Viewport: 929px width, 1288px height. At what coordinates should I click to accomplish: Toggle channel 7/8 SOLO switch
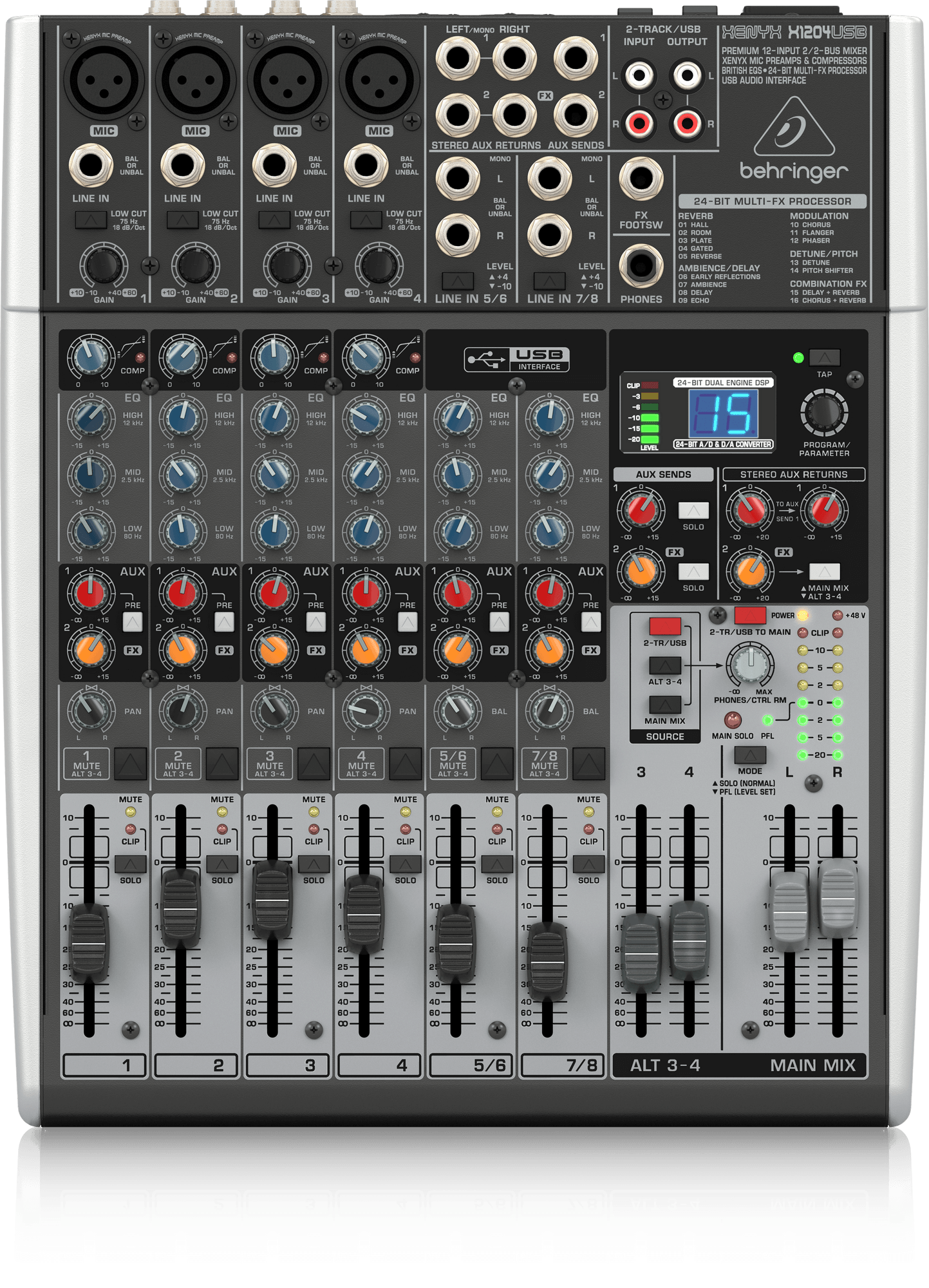[x=588, y=864]
